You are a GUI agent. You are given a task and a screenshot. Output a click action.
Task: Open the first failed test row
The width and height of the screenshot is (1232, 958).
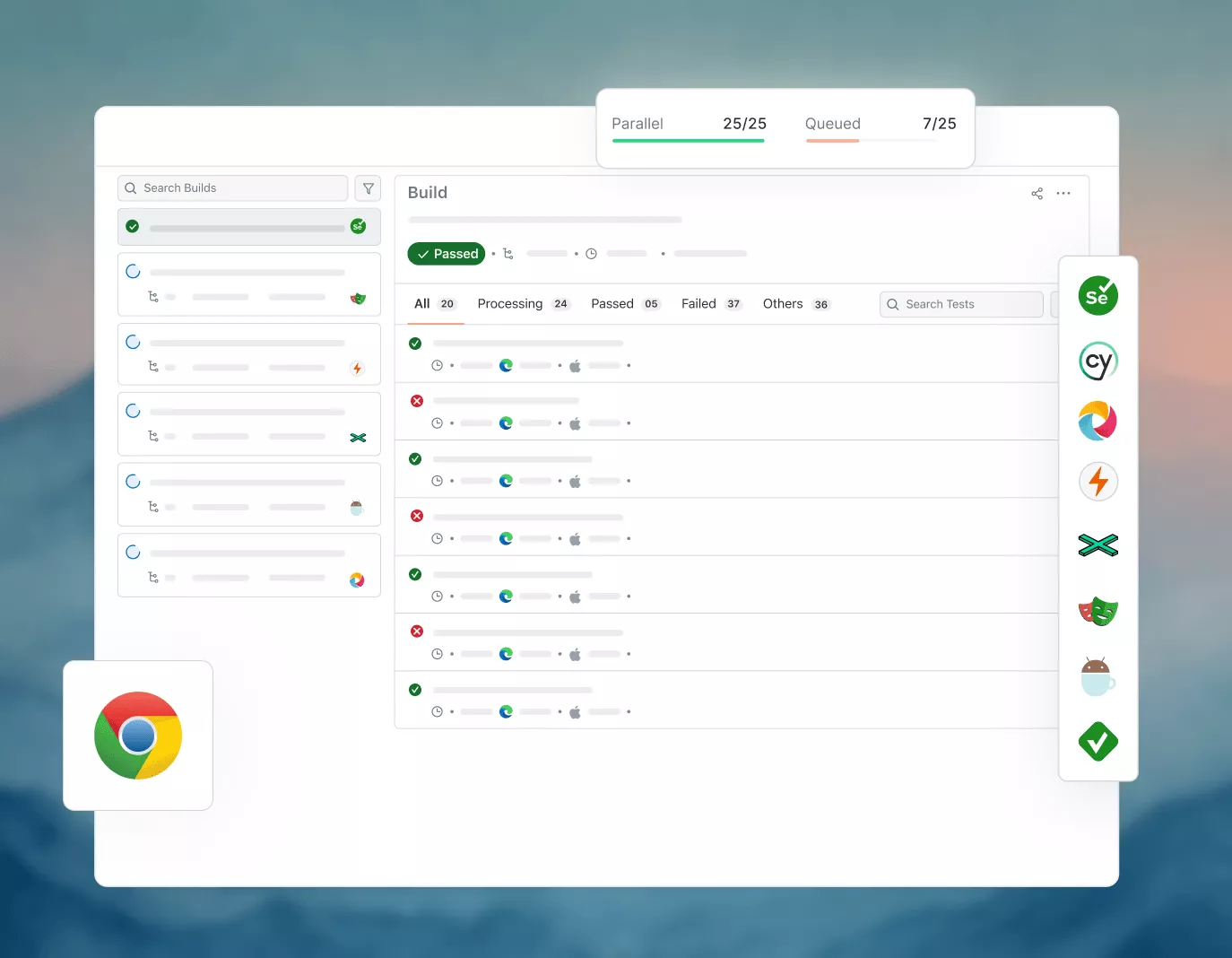point(726,411)
